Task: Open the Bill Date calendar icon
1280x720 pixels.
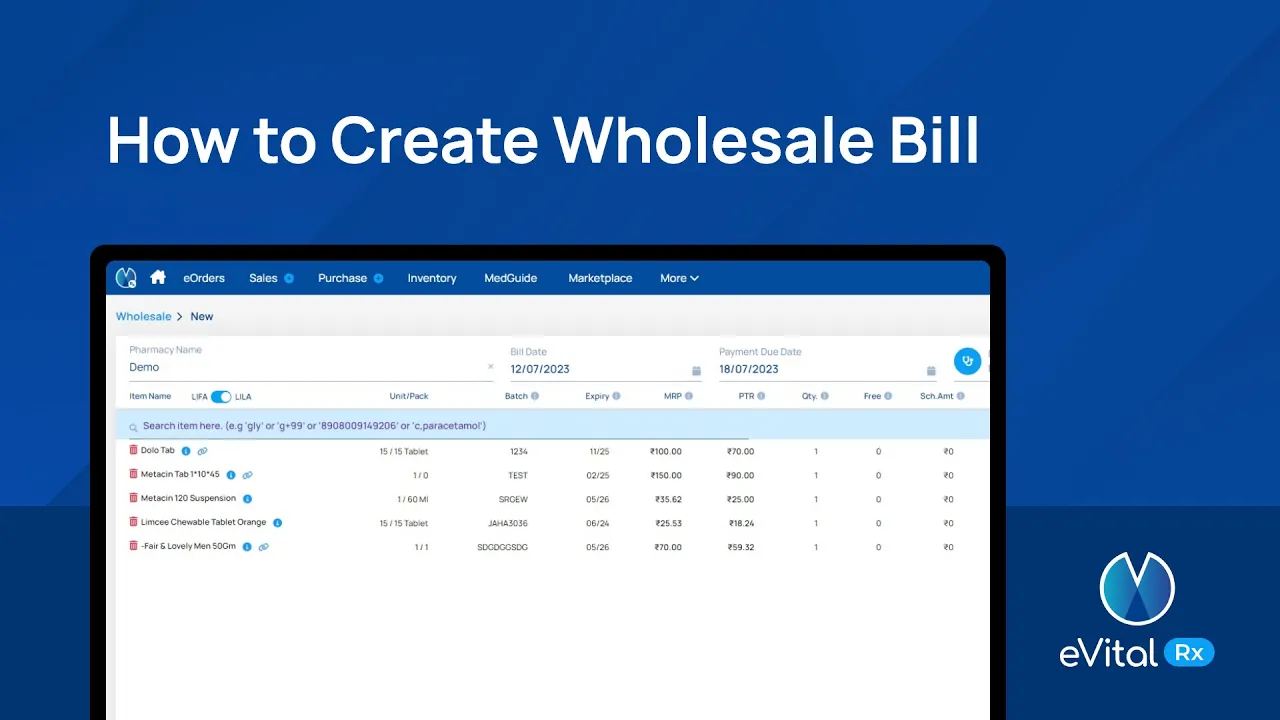Action: (x=697, y=370)
